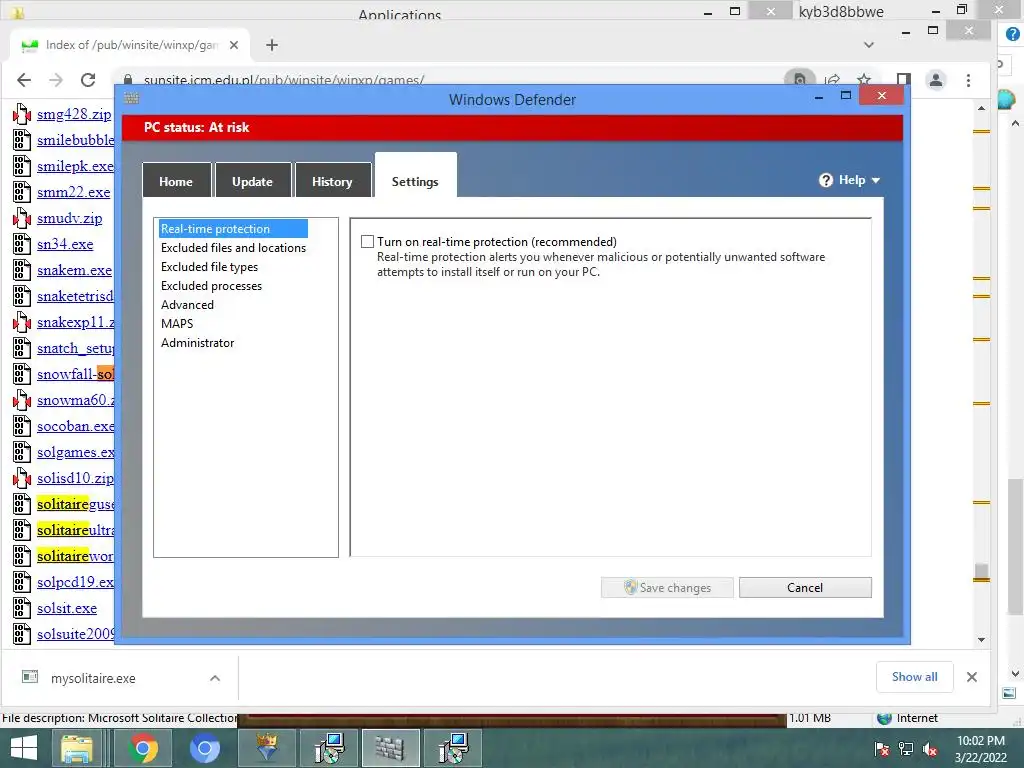This screenshot has height=768, width=1024.
Task: Click the muted volume tray icon
Action: coord(930,749)
